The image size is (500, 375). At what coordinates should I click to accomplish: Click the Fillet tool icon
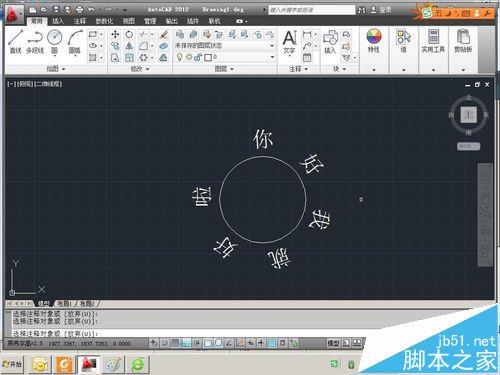144,46
